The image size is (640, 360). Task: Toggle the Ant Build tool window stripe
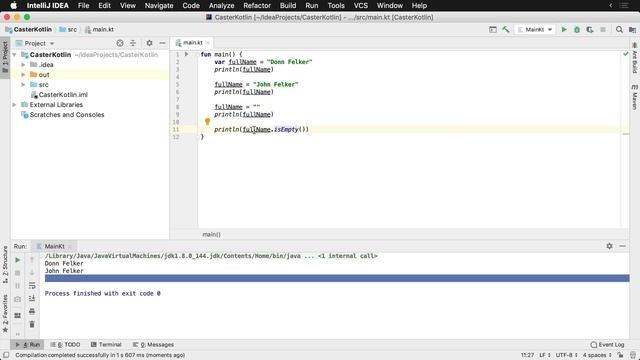(x=635, y=59)
